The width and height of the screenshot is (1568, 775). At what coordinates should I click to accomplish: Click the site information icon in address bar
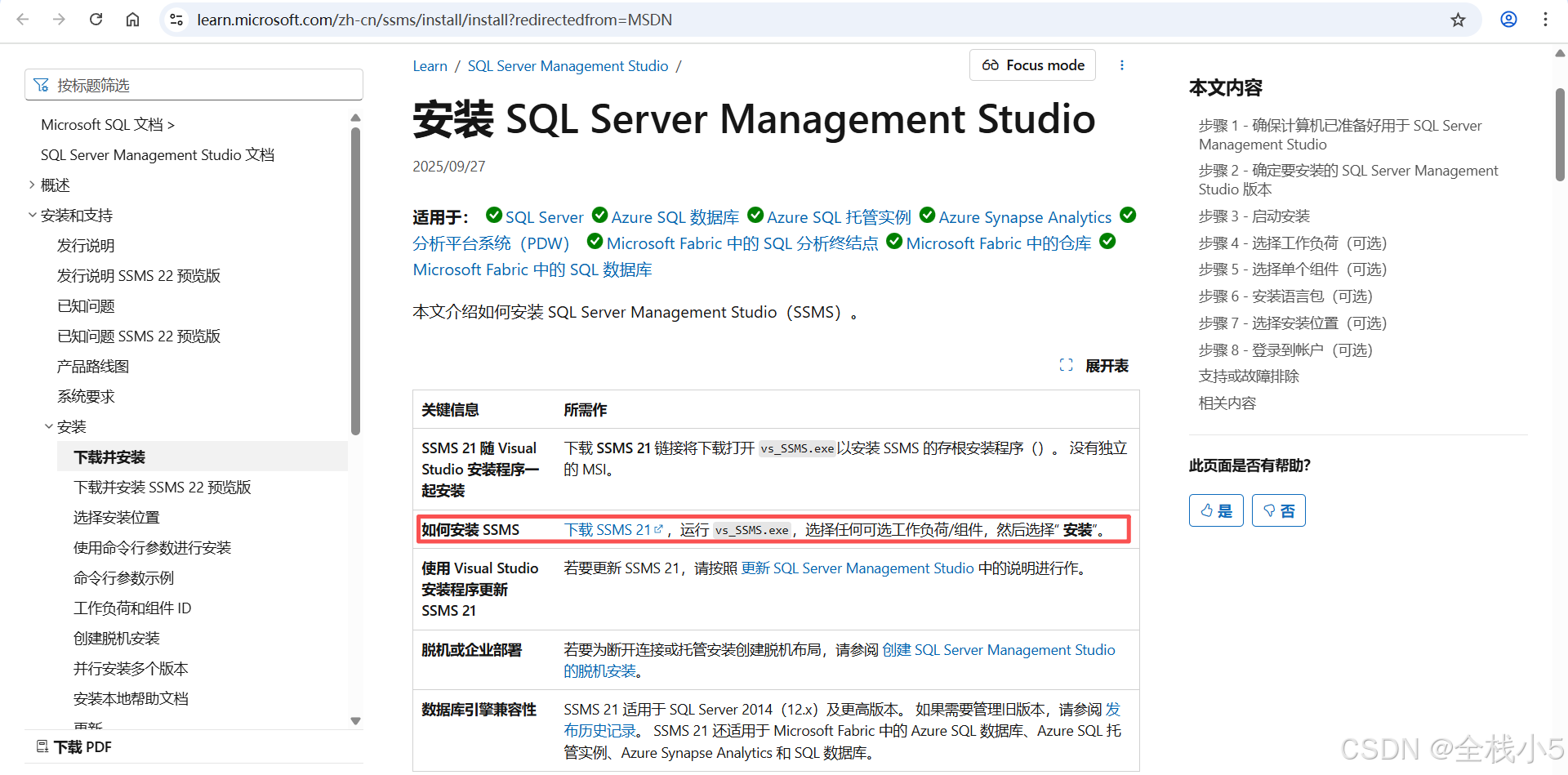(176, 19)
